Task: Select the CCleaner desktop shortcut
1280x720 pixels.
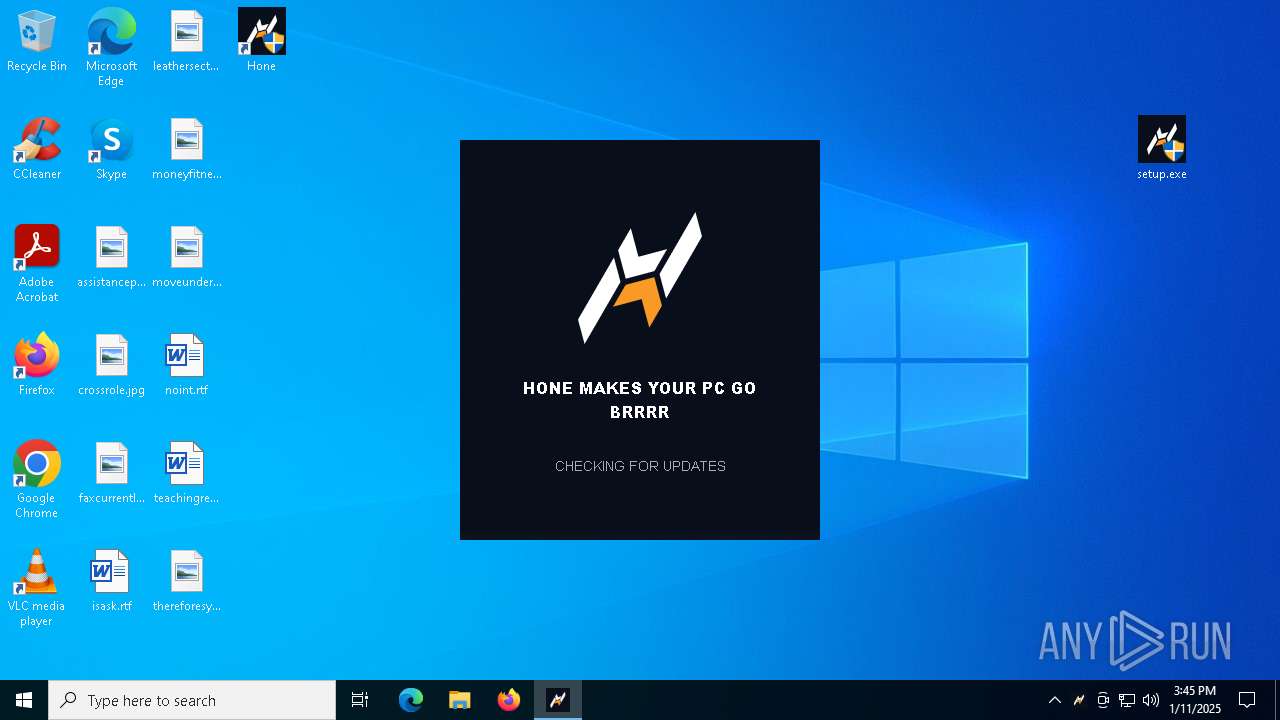Action: coord(37,150)
